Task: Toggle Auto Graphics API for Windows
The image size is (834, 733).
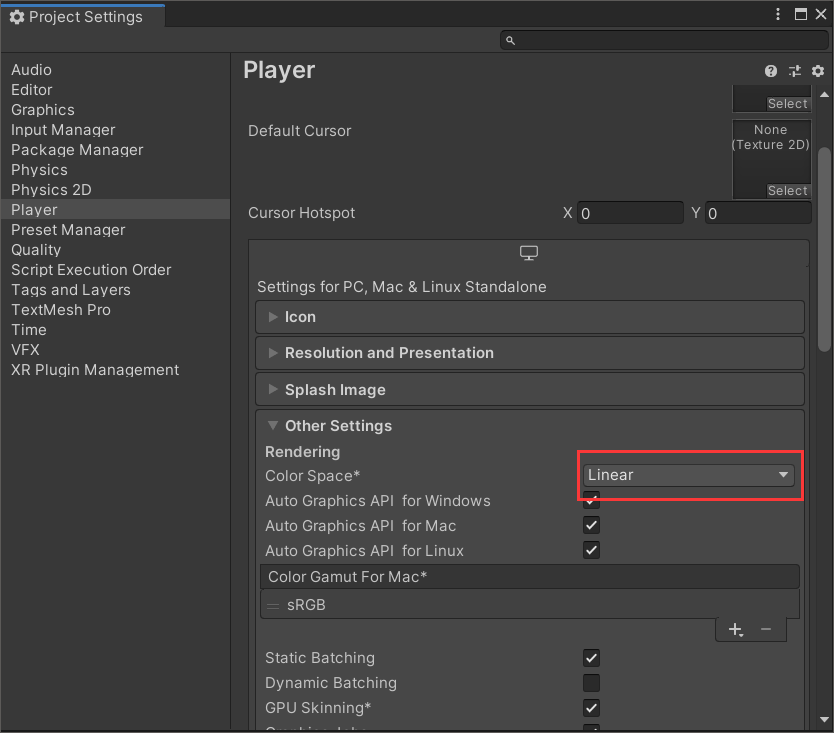Action: coord(591,500)
